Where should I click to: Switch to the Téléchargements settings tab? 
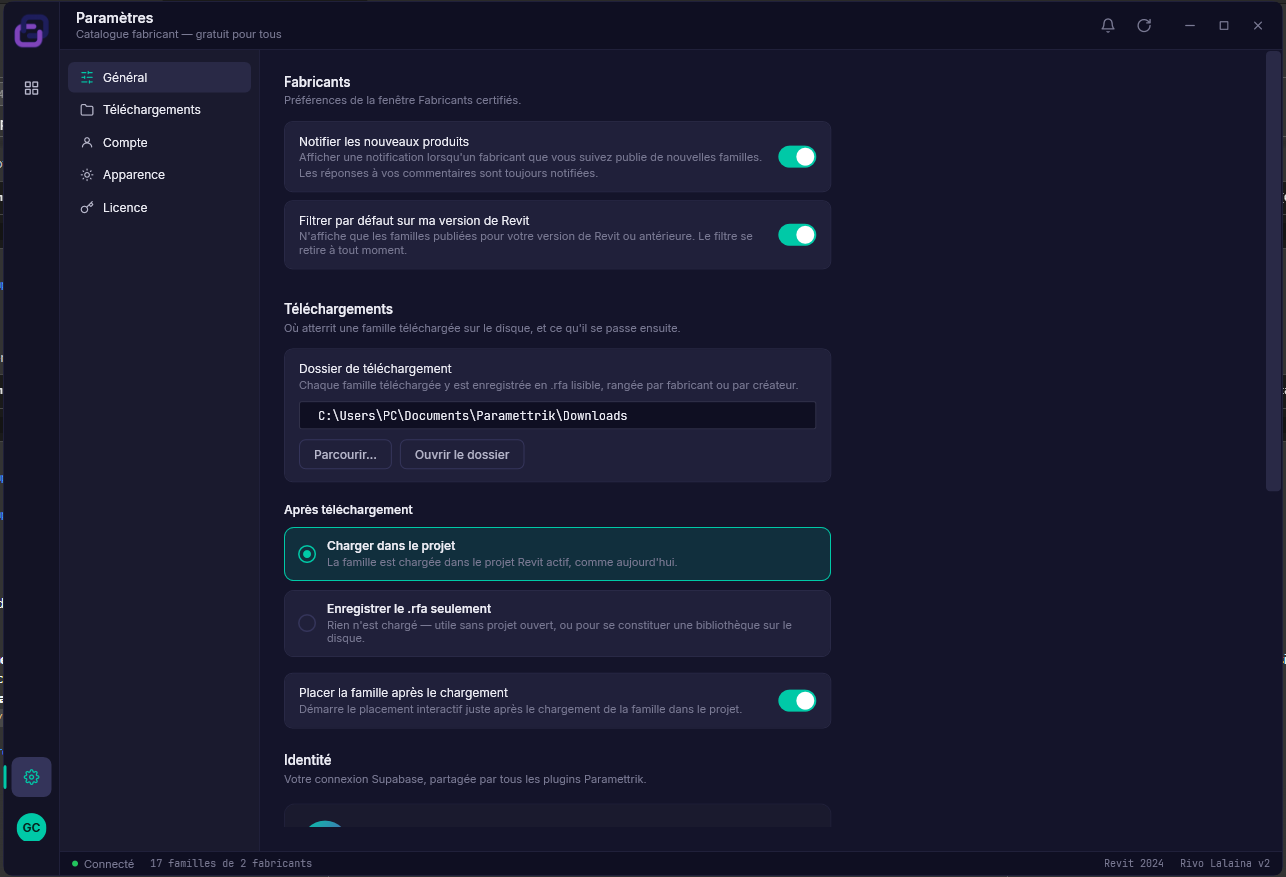[159, 110]
